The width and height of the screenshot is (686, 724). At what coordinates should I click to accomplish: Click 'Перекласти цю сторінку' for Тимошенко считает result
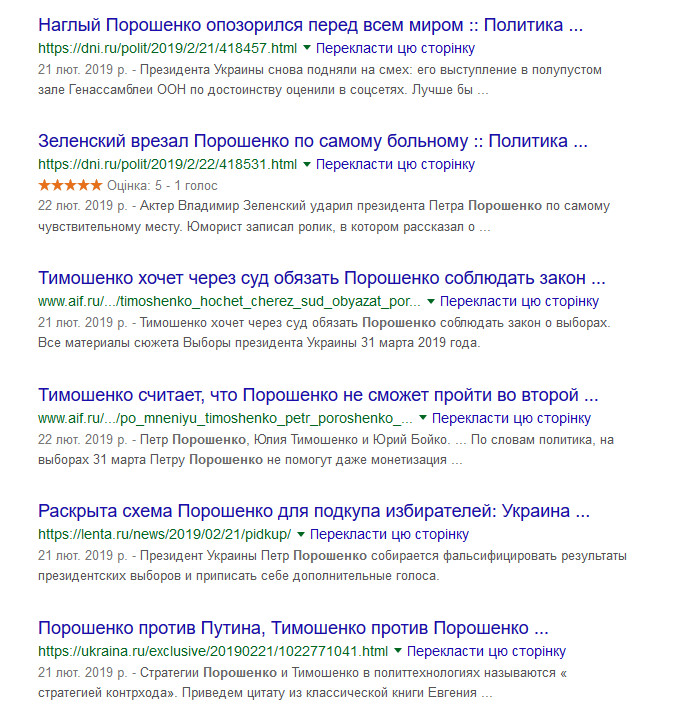511,418
